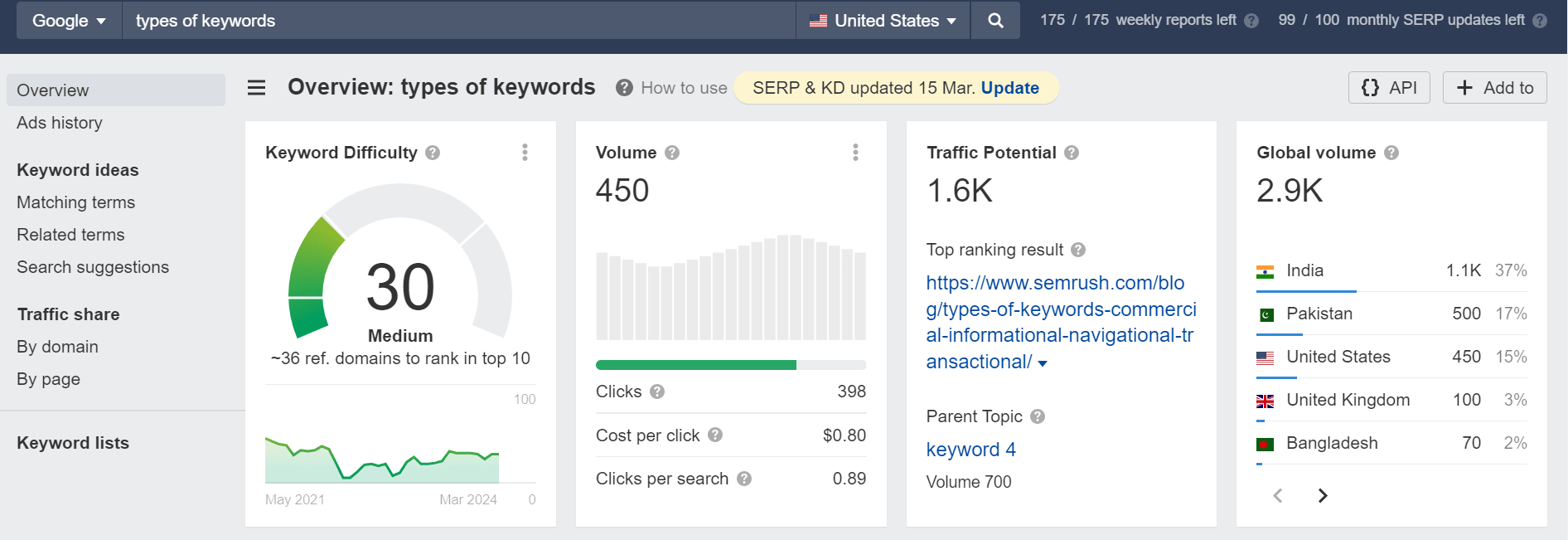Click the Keyword Difficulty history line chart
This screenshot has height=540, width=1568.
click(x=382, y=459)
